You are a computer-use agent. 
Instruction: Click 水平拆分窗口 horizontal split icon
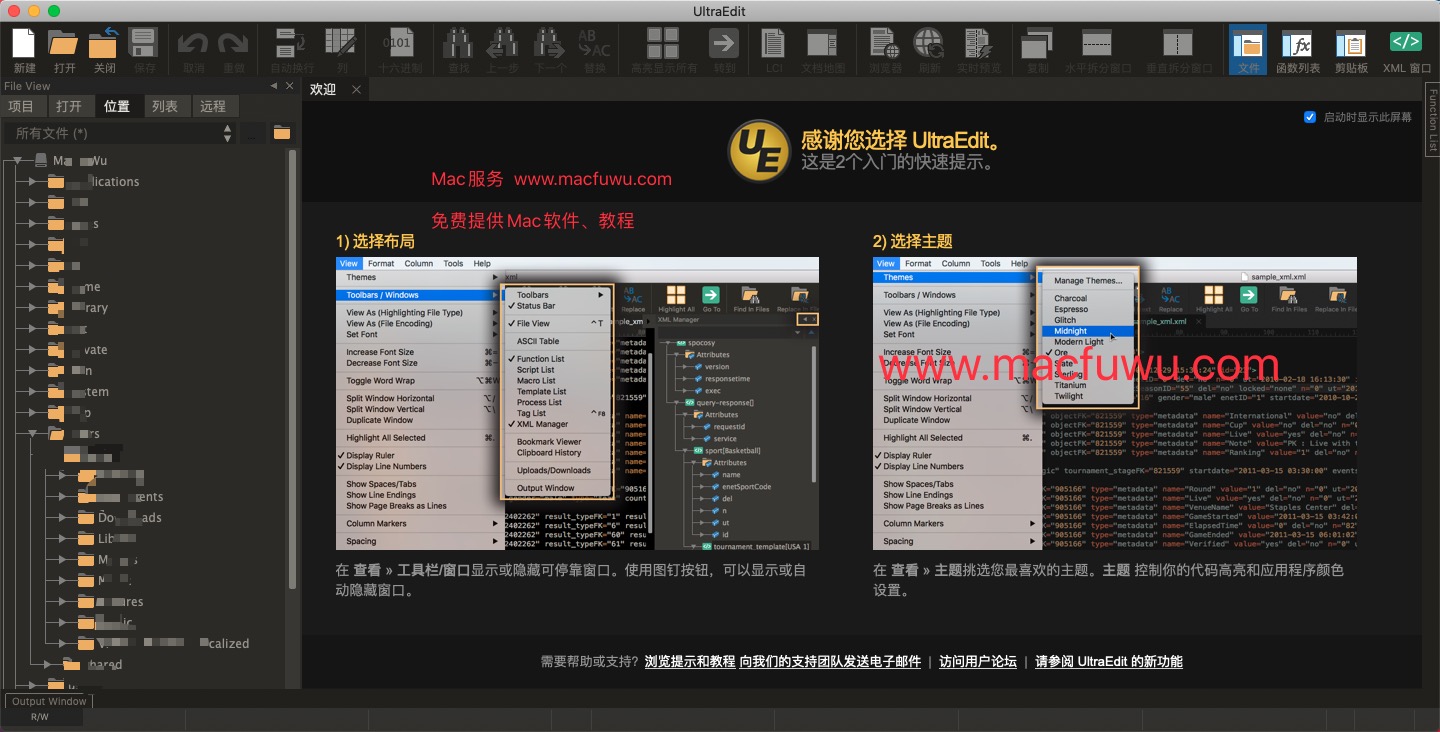pos(1097,50)
